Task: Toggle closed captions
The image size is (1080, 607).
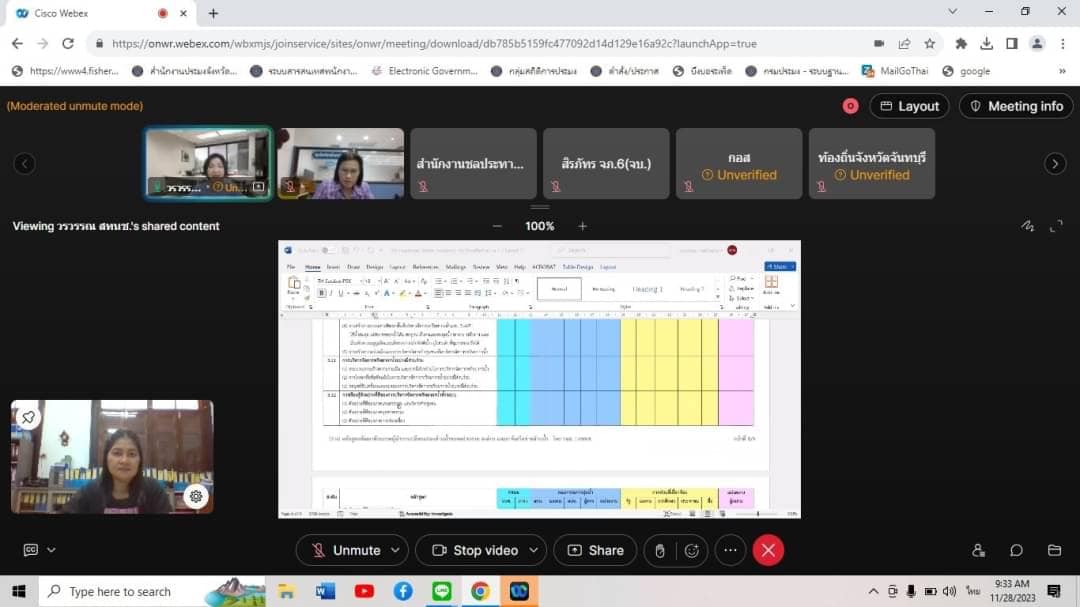Action: tap(31, 550)
